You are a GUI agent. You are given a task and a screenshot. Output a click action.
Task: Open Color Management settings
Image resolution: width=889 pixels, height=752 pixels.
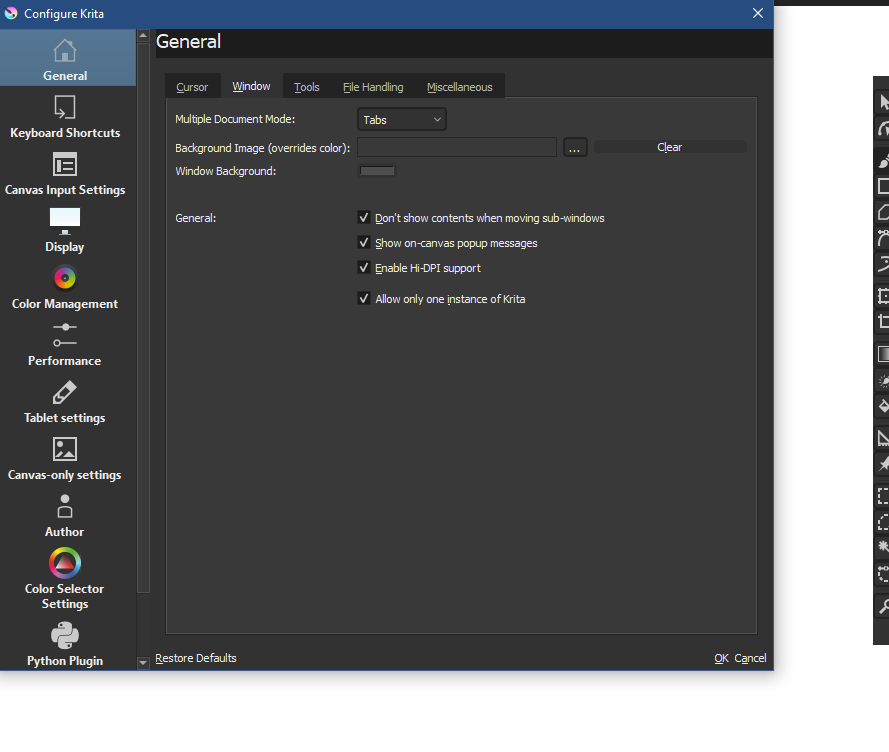point(65,288)
